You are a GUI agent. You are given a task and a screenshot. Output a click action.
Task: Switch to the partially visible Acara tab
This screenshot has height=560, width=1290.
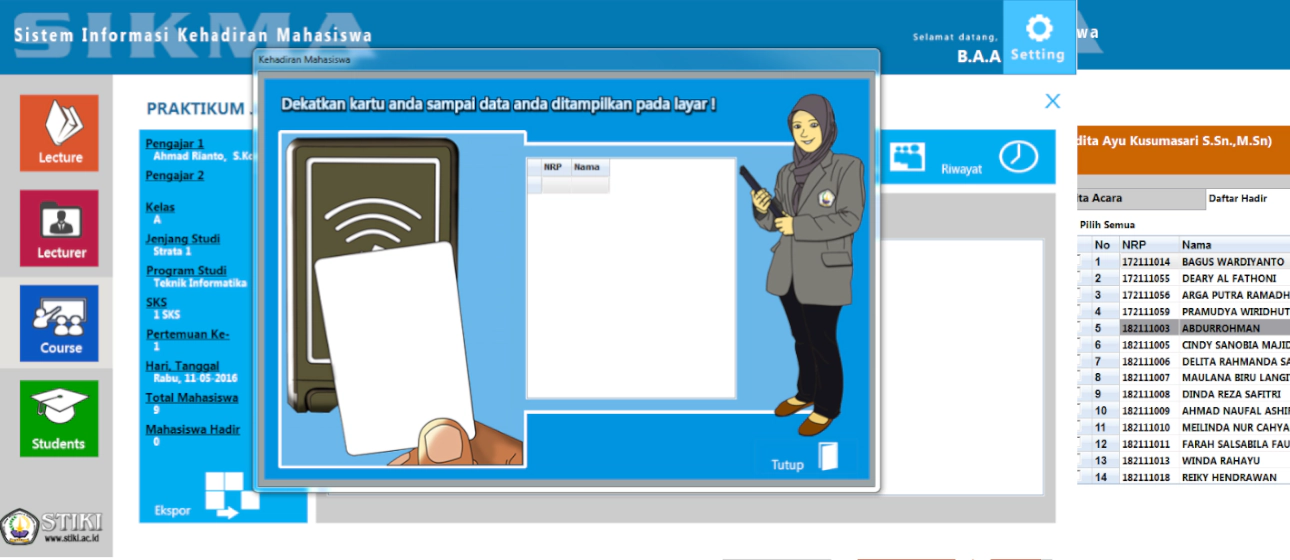click(1141, 198)
